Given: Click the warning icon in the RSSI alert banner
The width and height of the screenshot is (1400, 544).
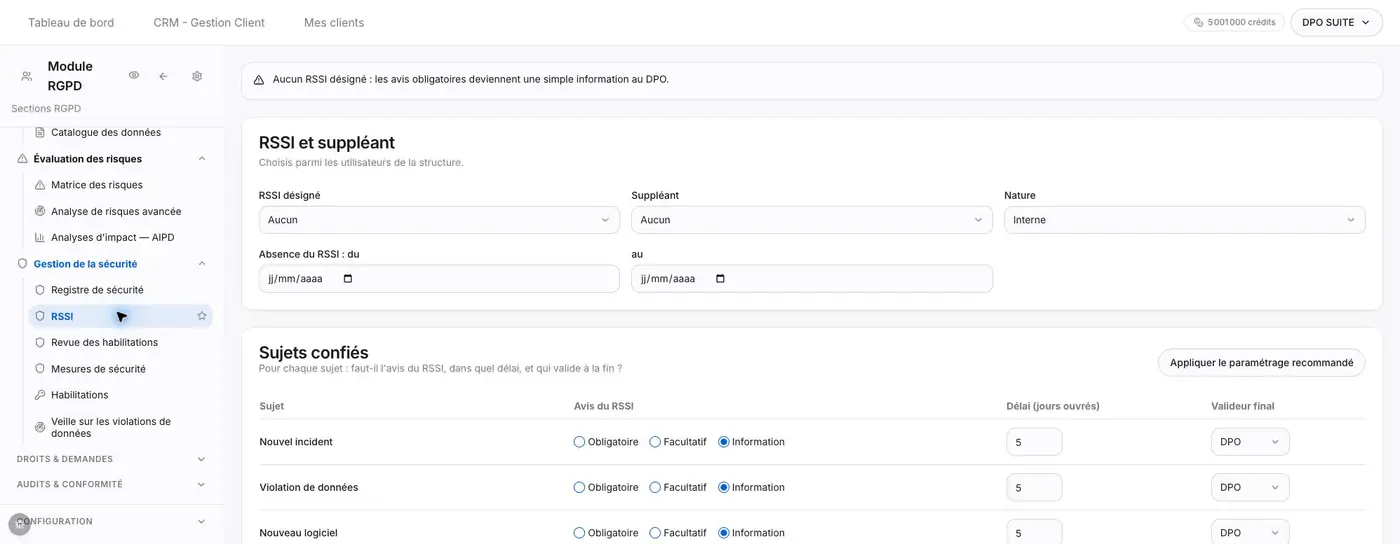Looking at the screenshot, I should point(259,80).
